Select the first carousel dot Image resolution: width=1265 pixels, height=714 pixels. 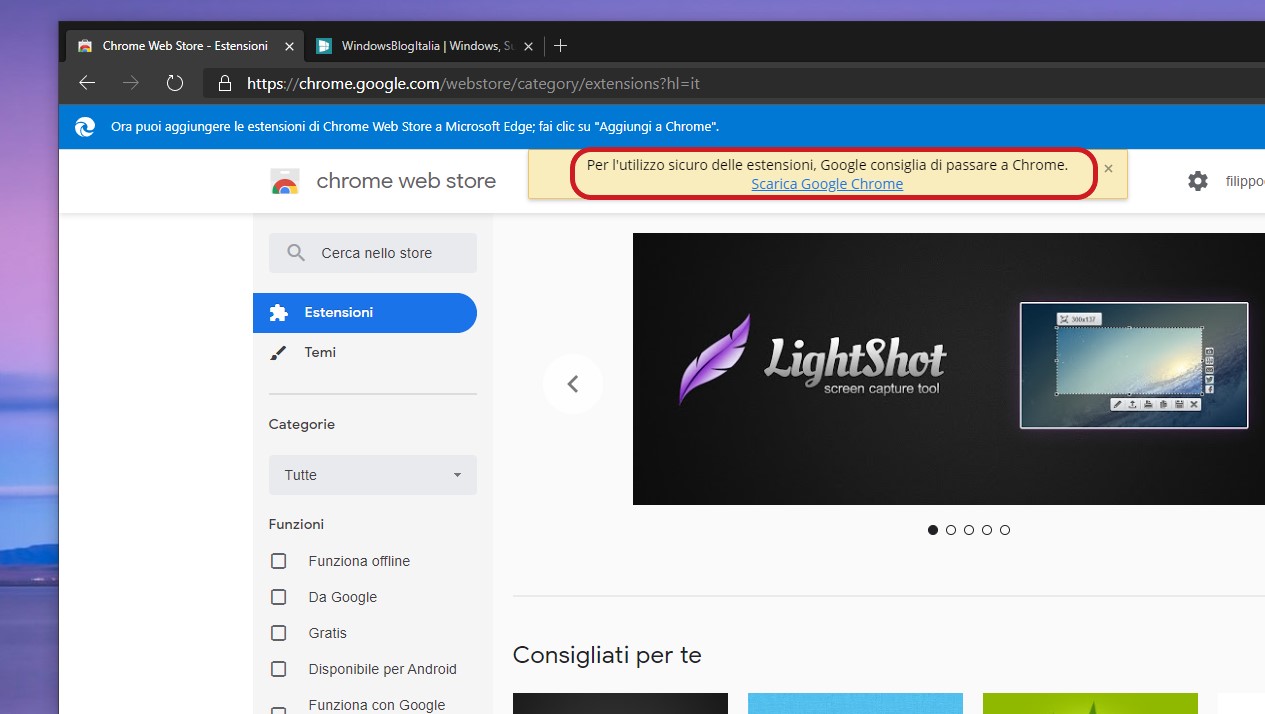(933, 530)
